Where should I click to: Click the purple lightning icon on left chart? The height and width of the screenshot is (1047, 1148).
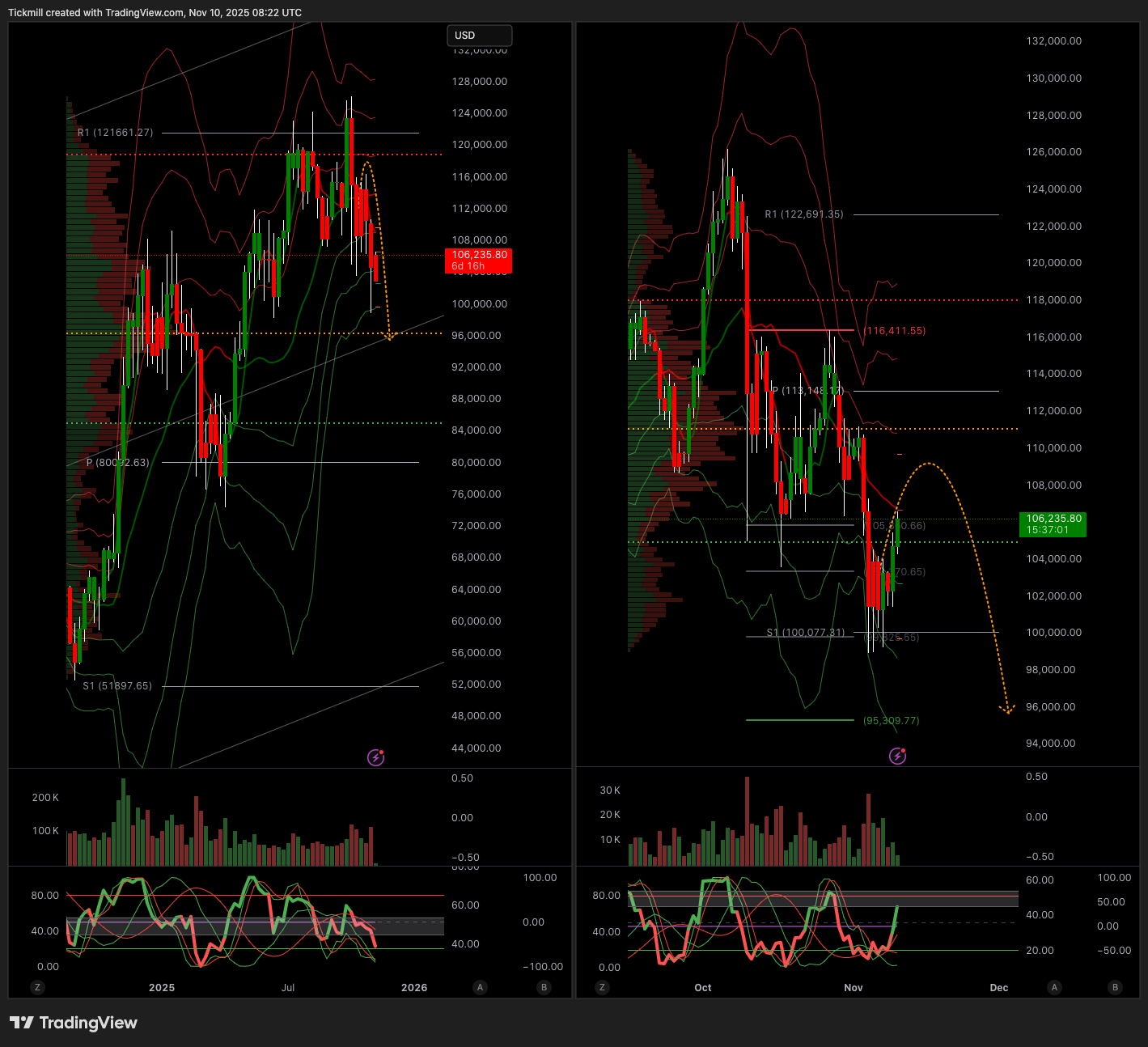[x=376, y=757]
